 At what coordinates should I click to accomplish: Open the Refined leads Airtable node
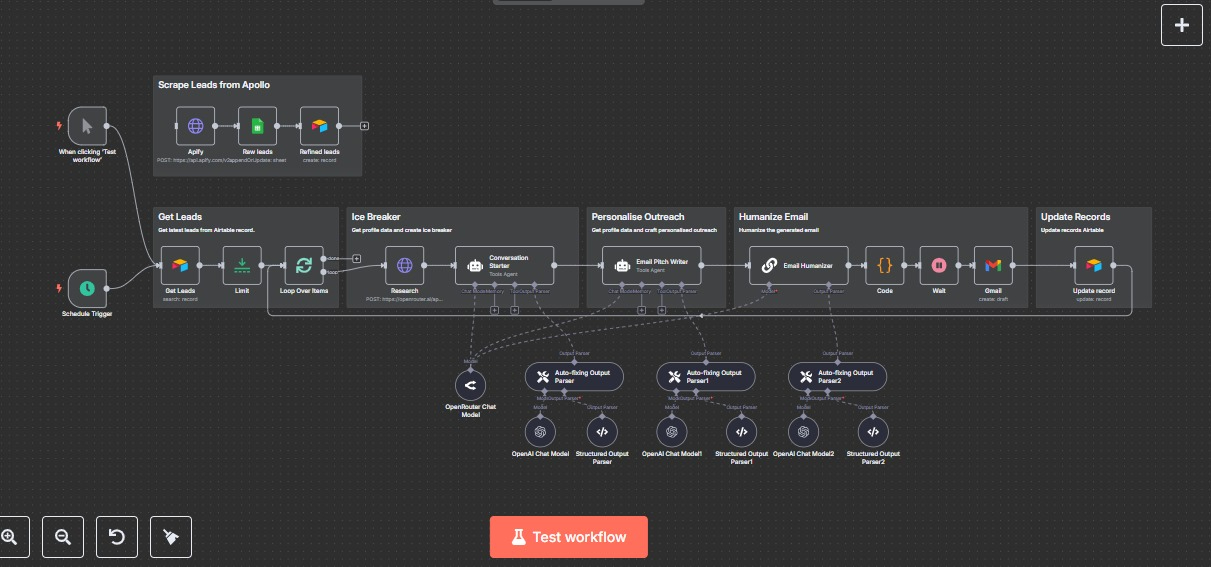319,126
